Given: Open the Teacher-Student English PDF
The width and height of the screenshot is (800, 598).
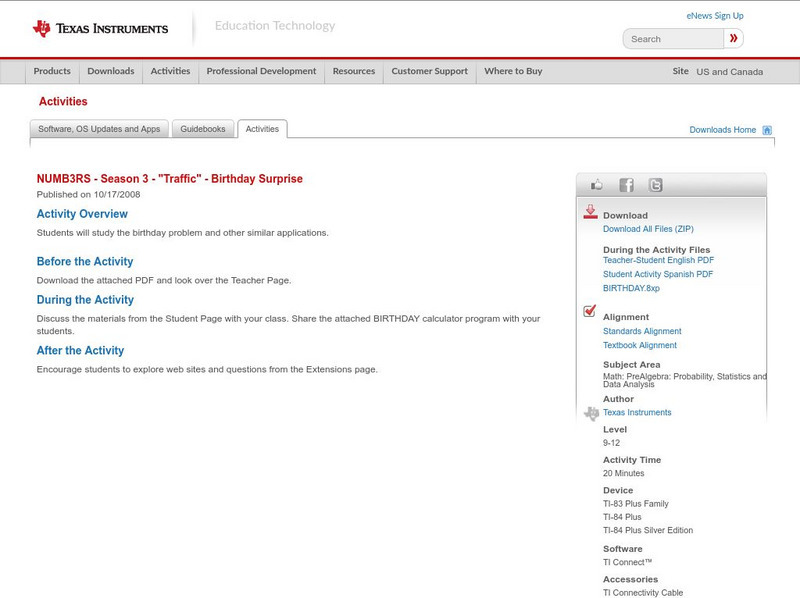Looking at the screenshot, I should click(x=658, y=260).
